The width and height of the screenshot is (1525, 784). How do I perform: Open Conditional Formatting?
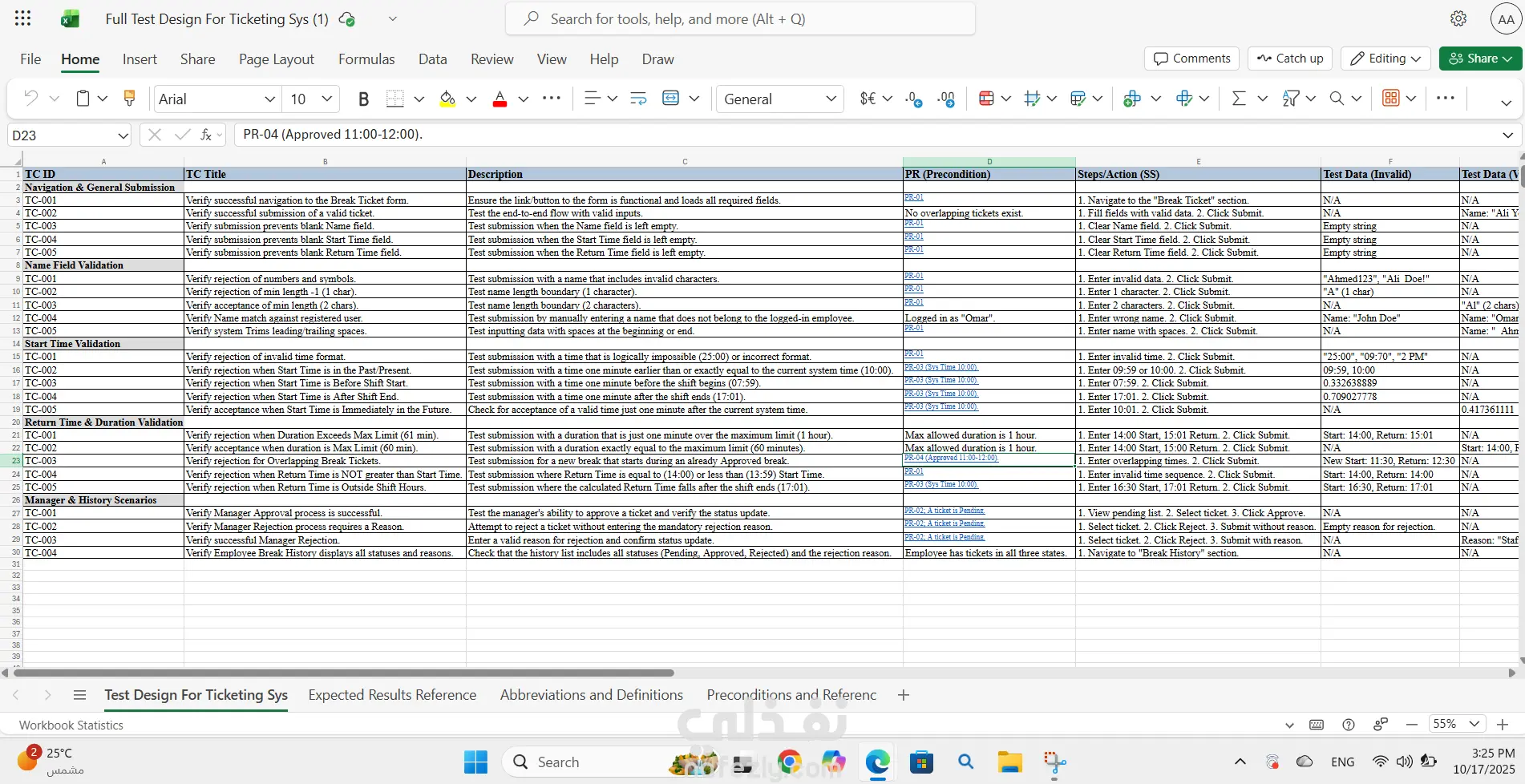pyautogui.click(x=986, y=99)
